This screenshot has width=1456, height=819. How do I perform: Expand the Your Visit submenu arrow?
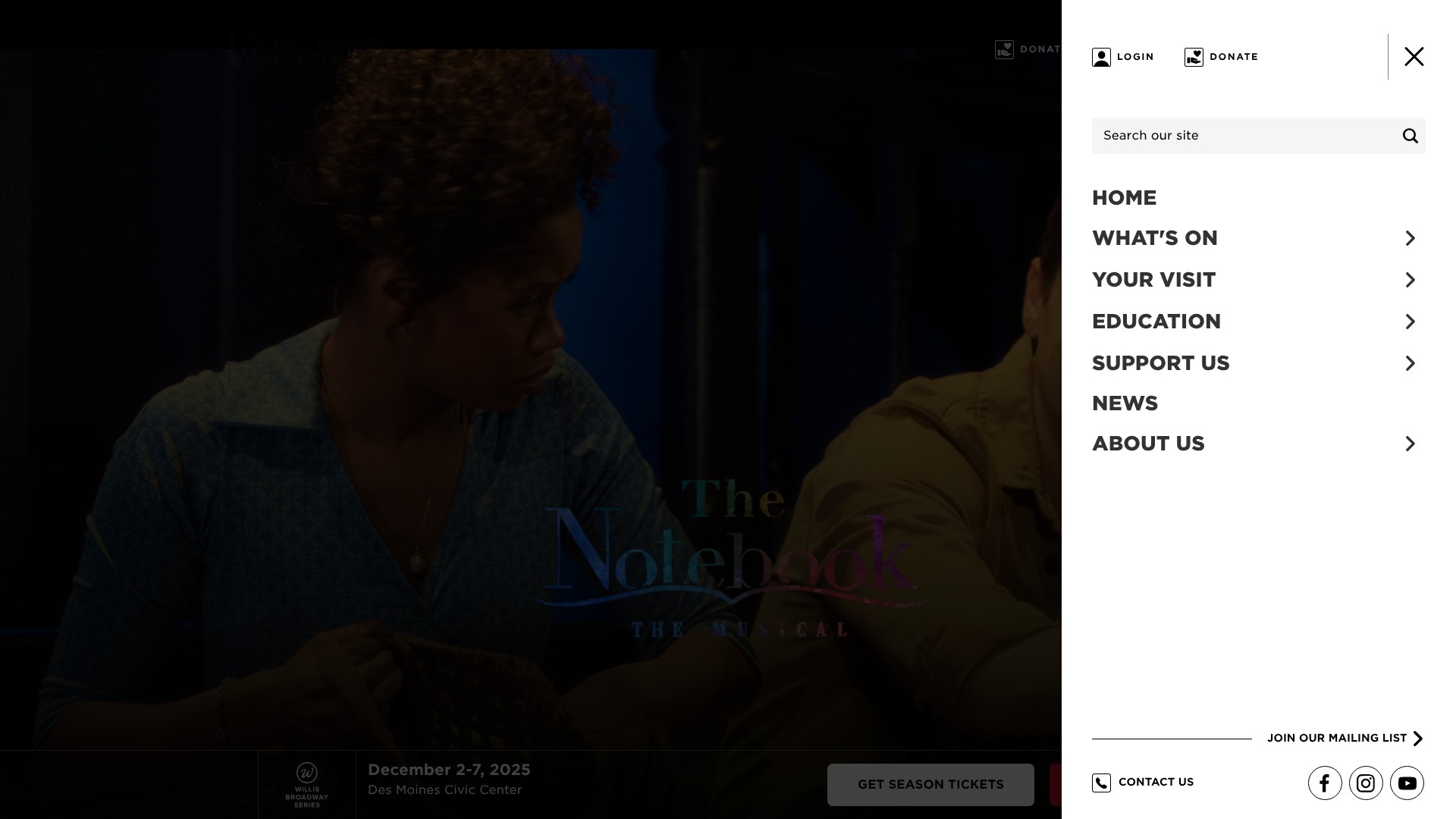(x=1410, y=280)
